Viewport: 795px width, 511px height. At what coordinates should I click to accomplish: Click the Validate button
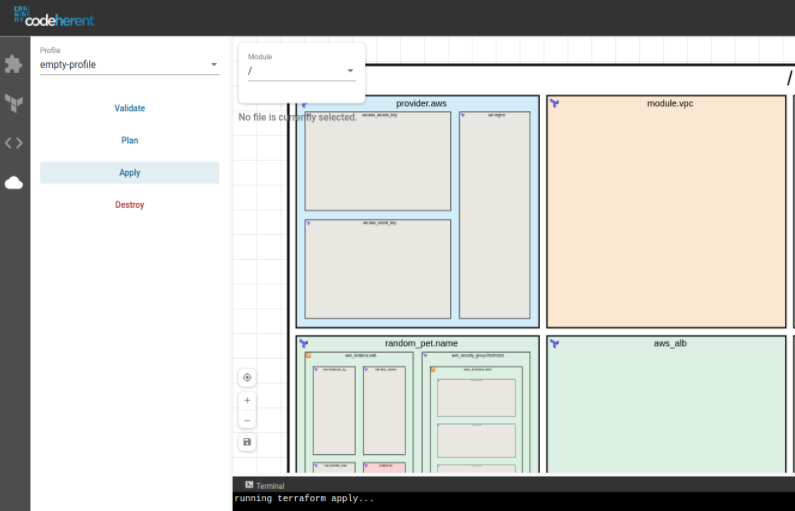pos(129,108)
